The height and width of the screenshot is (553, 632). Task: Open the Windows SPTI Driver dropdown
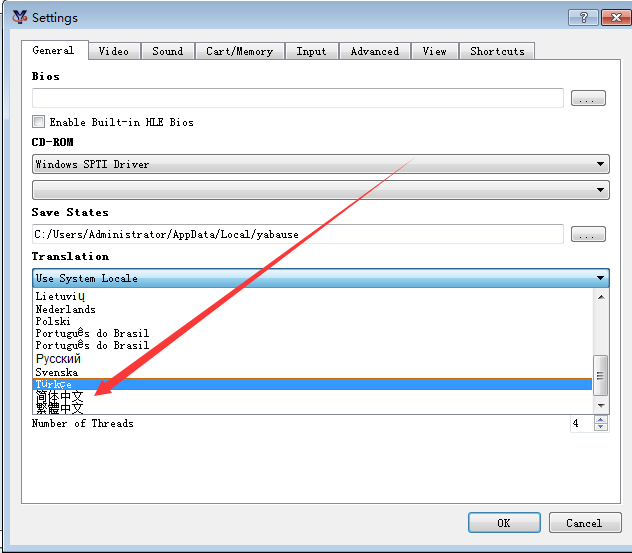point(320,164)
